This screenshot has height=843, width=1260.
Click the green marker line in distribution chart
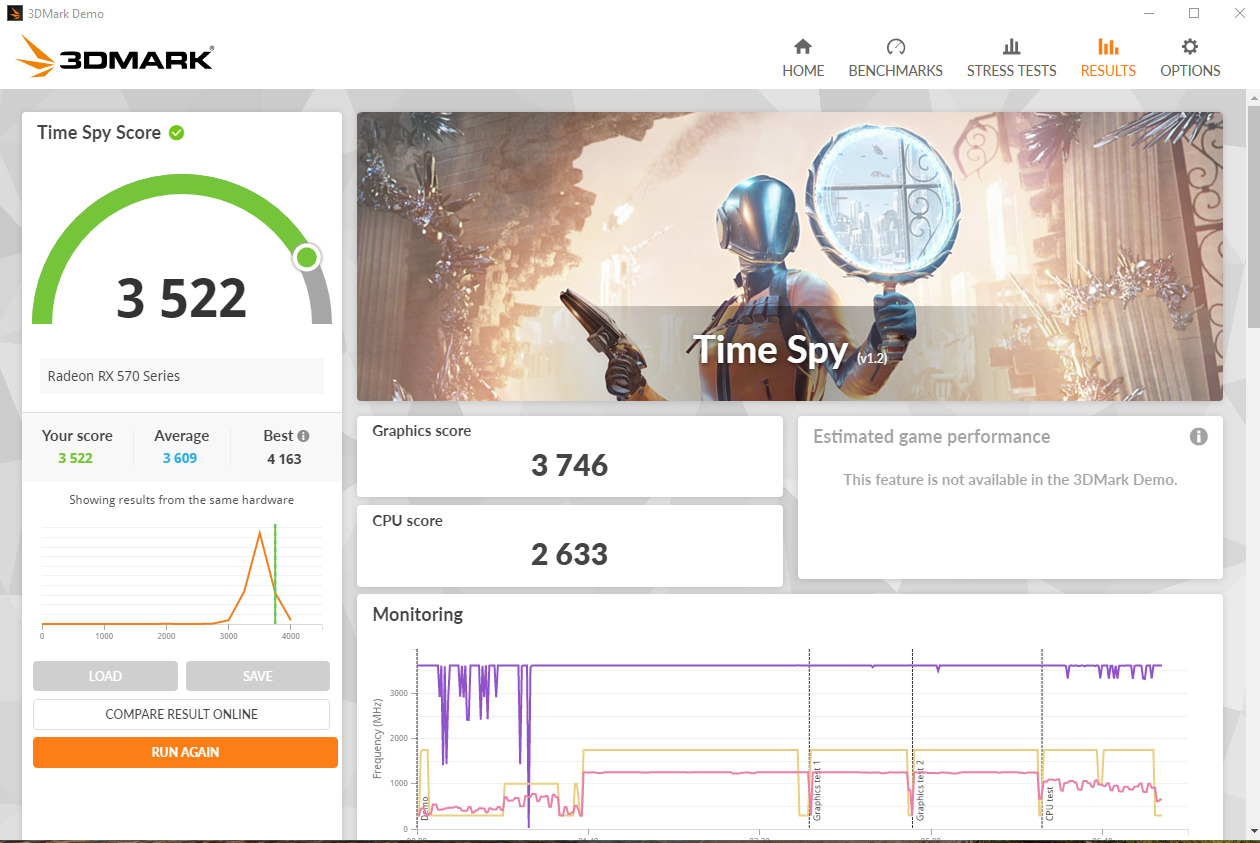pos(275,574)
